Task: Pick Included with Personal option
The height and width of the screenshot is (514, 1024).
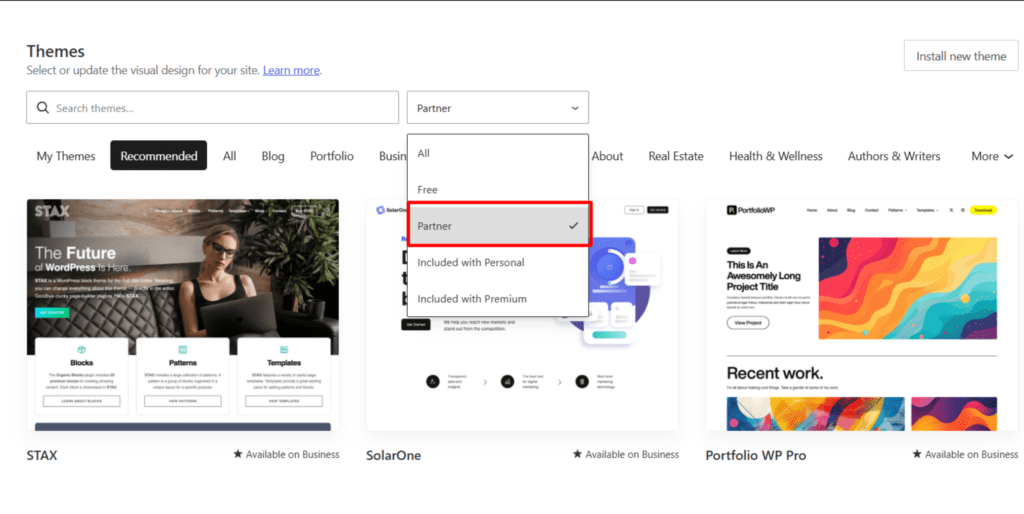Action: 498,263
